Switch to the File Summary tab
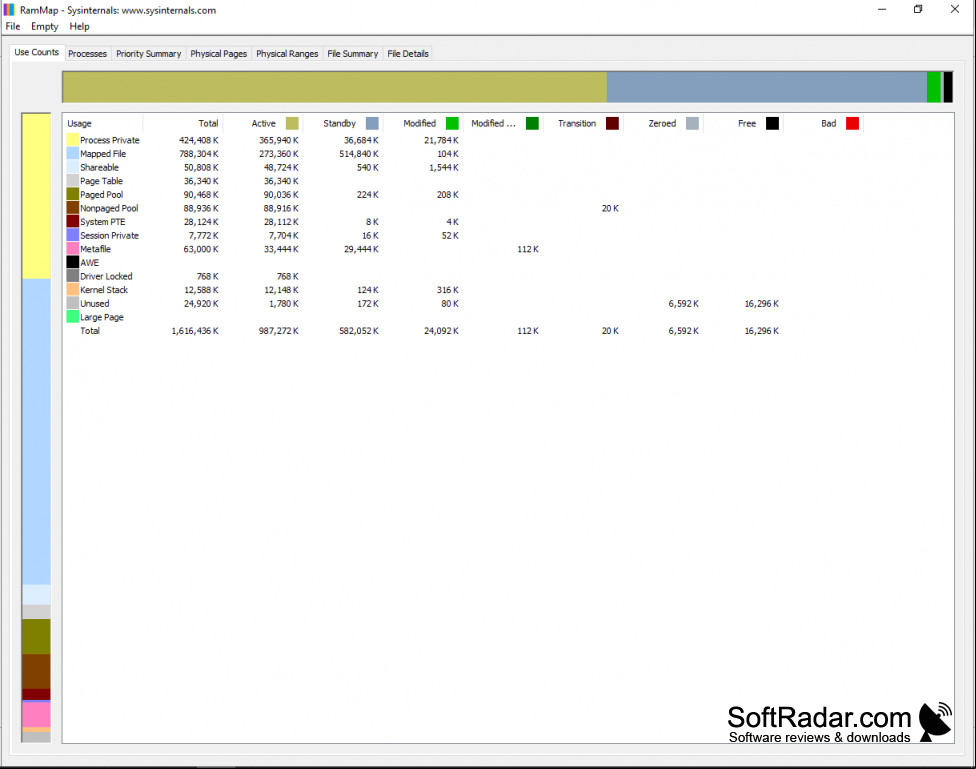976x769 pixels. 352,54
